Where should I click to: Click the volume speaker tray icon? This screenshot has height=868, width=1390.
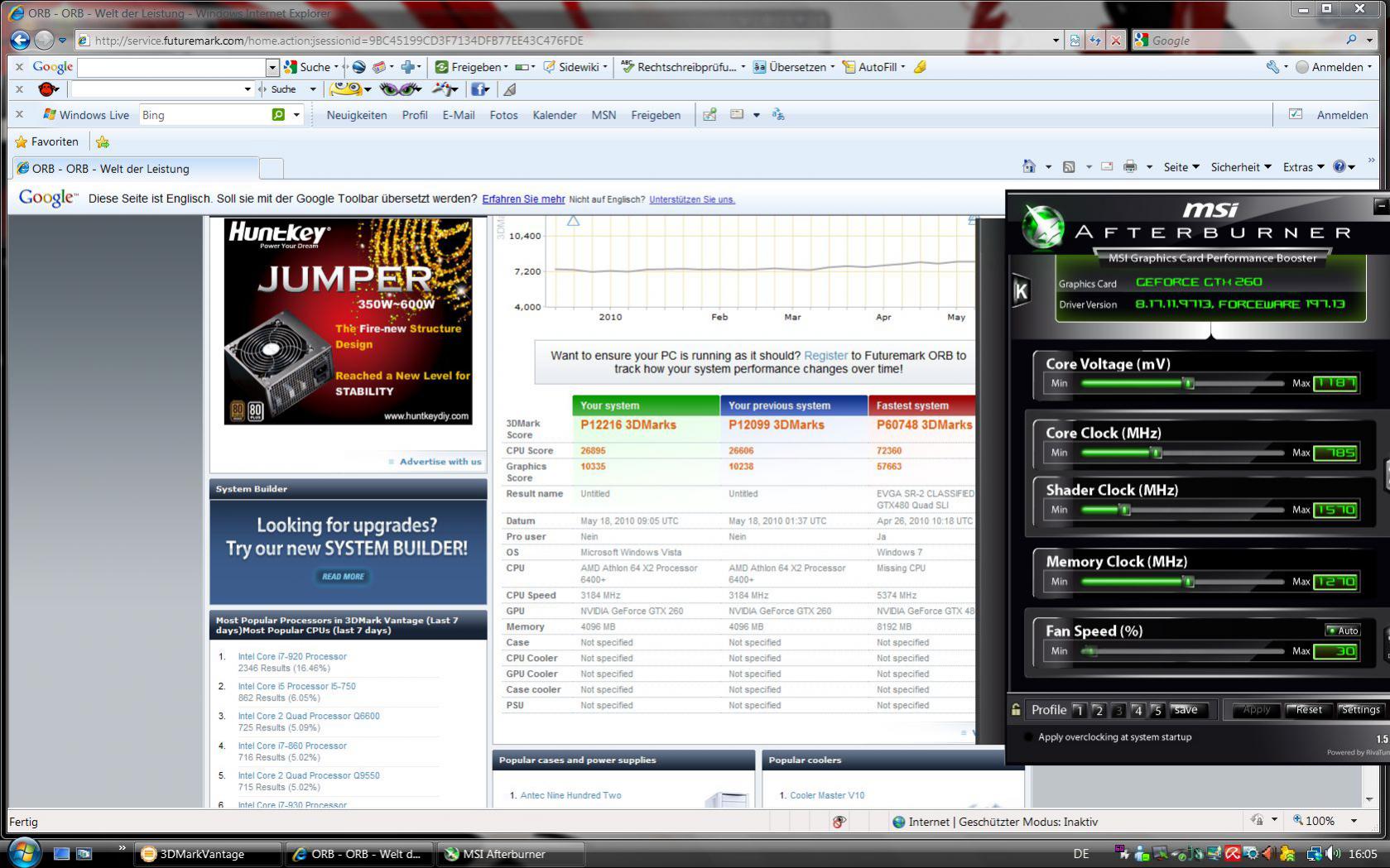point(1332,854)
